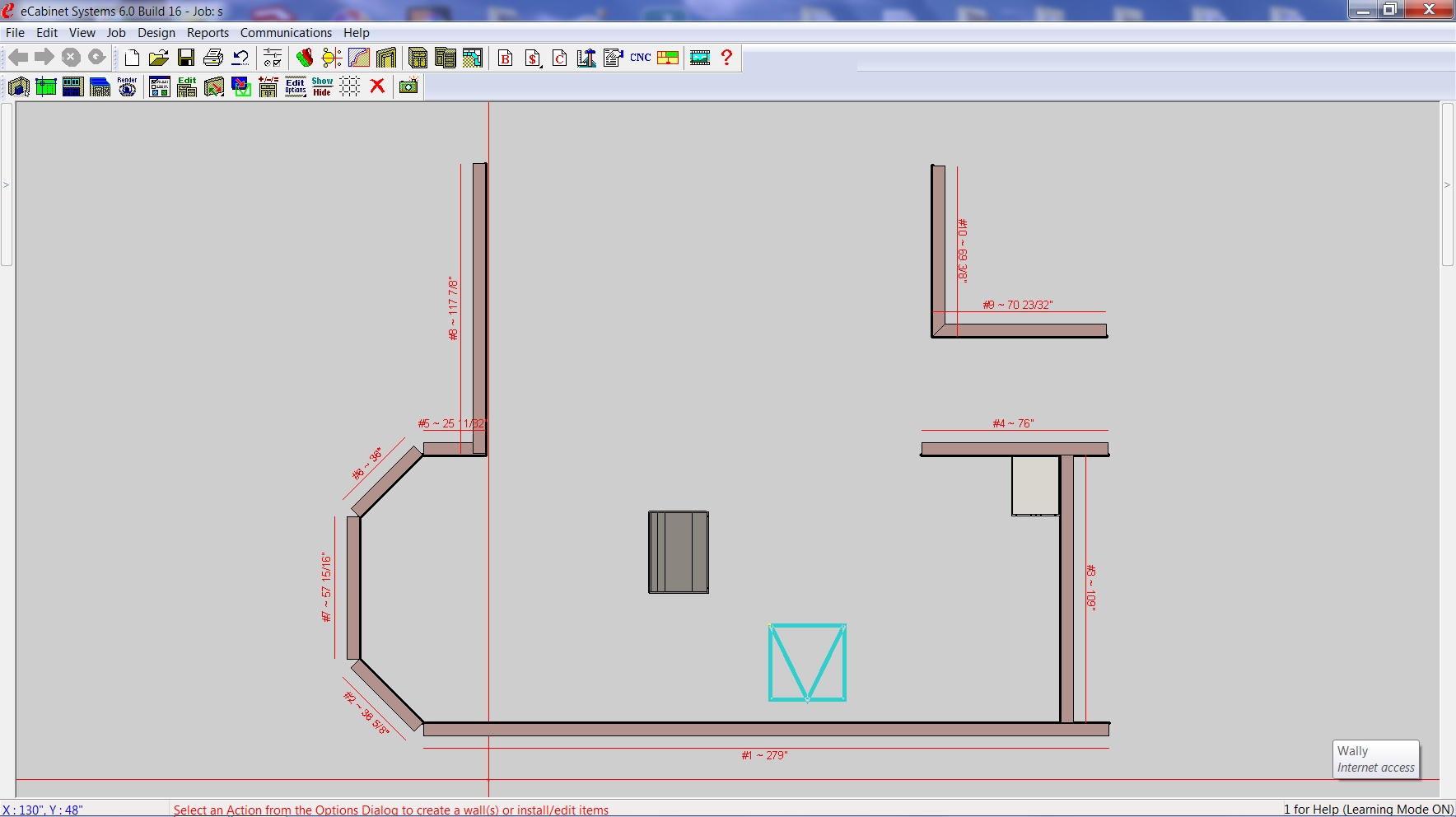Viewport: 1456px width, 817px height.
Task: Toggle the Show Hide button
Action: pyautogui.click(x=322, y=86)
